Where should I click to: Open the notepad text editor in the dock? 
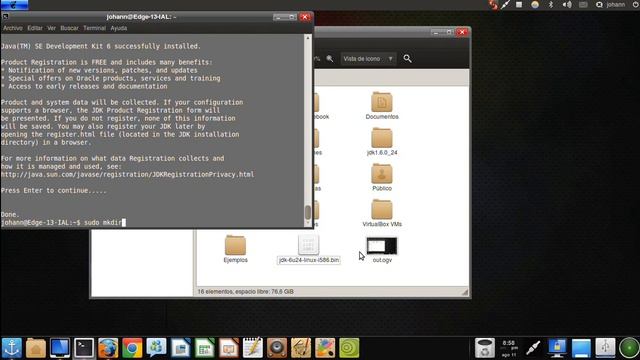(x=253, y=348)
